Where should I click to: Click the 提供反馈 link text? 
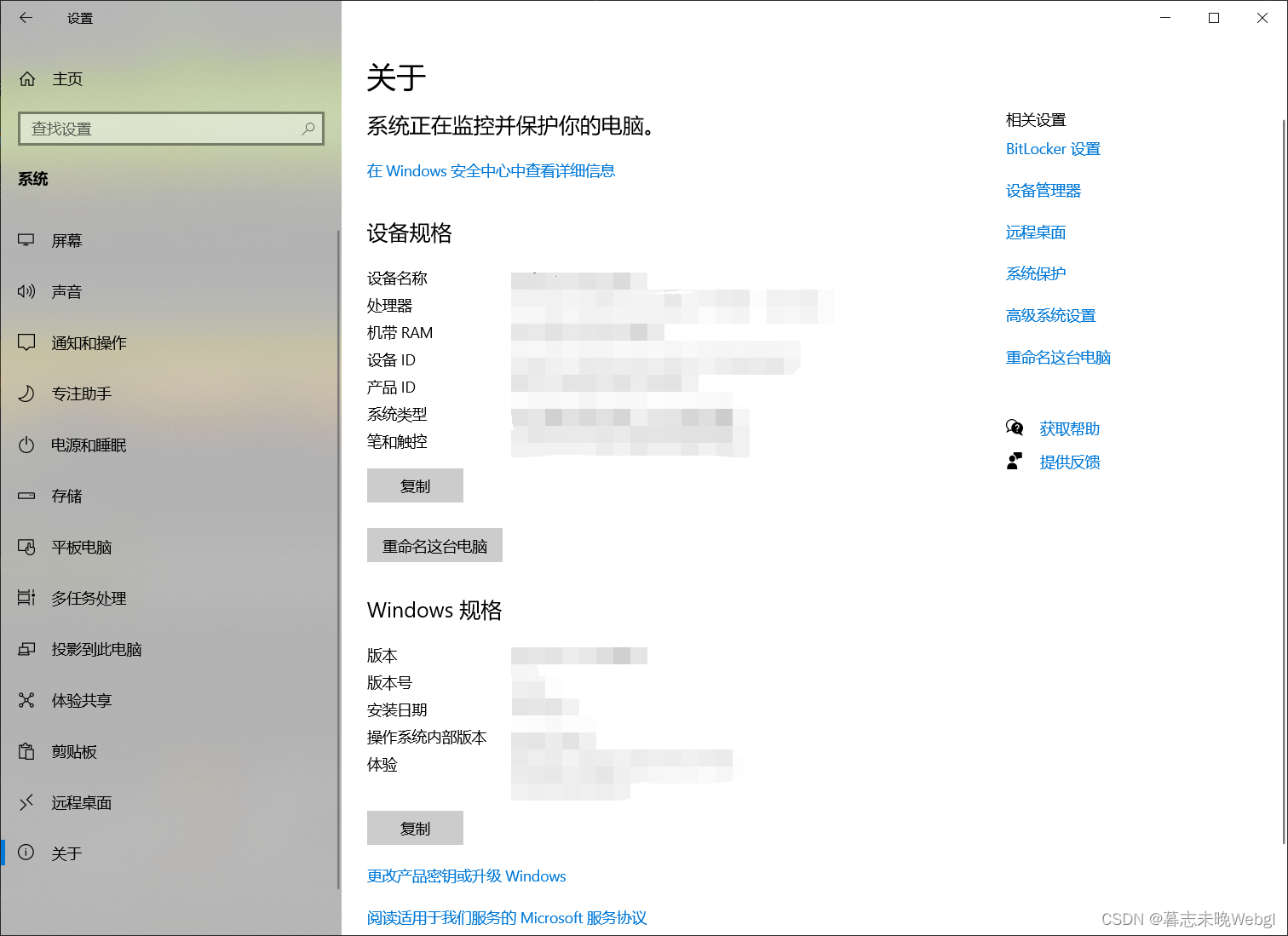pyautogui.click(x=1070, y=462)
